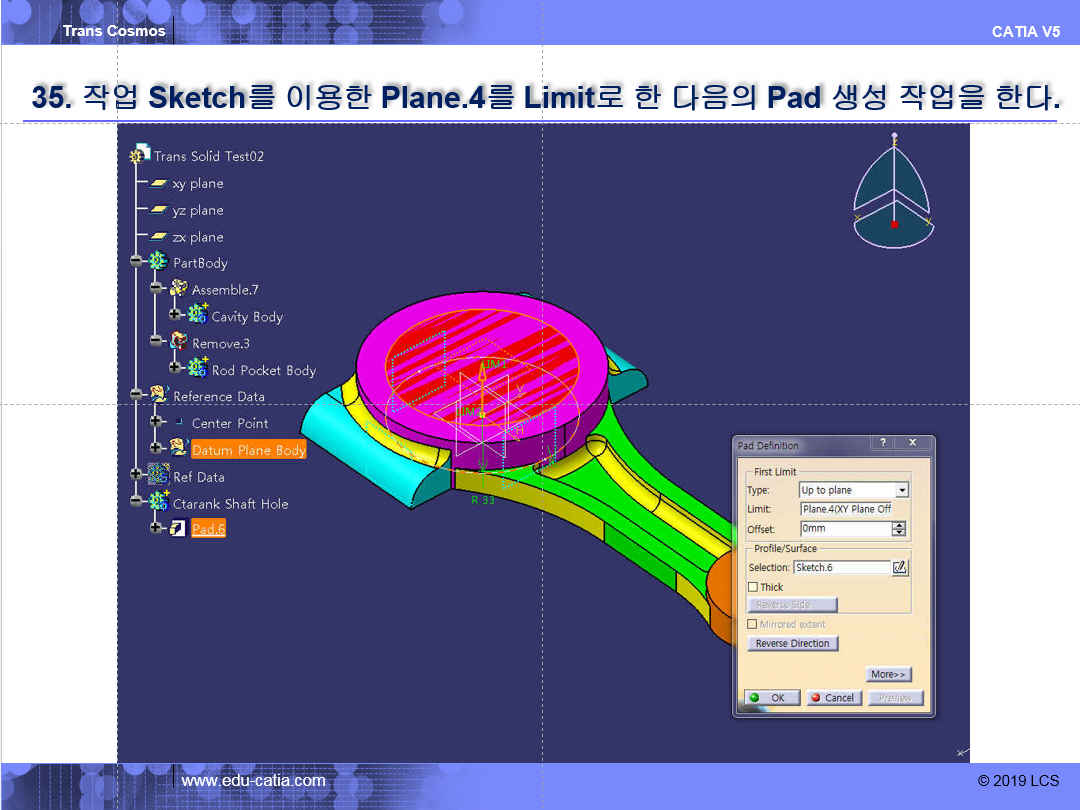Click the Limit field showing Plane.4

[852, 509]
